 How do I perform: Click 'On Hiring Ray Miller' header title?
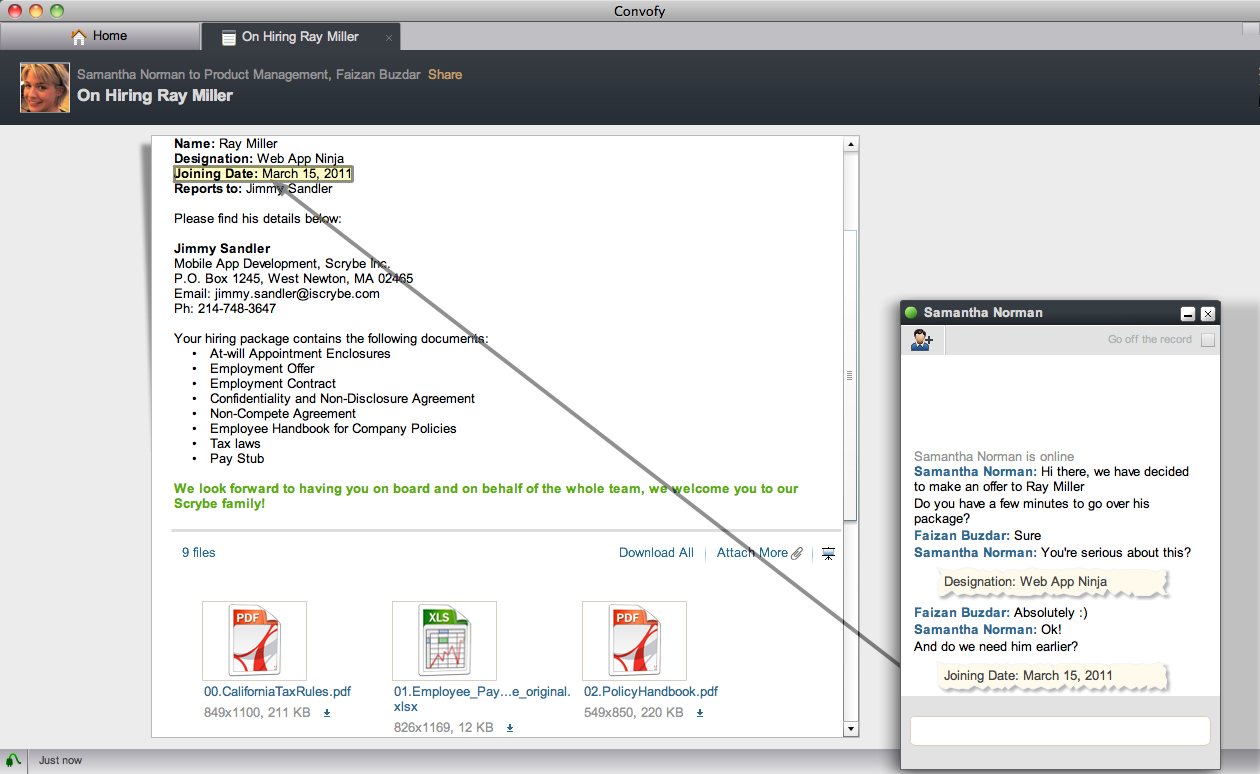pyautogui.click(x=155, y=96)
